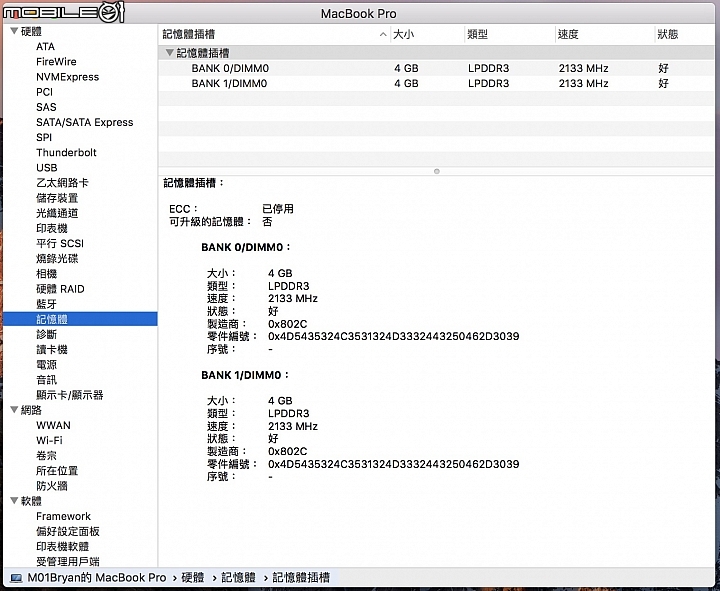
Task: Select USB in the sidebar
Action: [47, 168]
